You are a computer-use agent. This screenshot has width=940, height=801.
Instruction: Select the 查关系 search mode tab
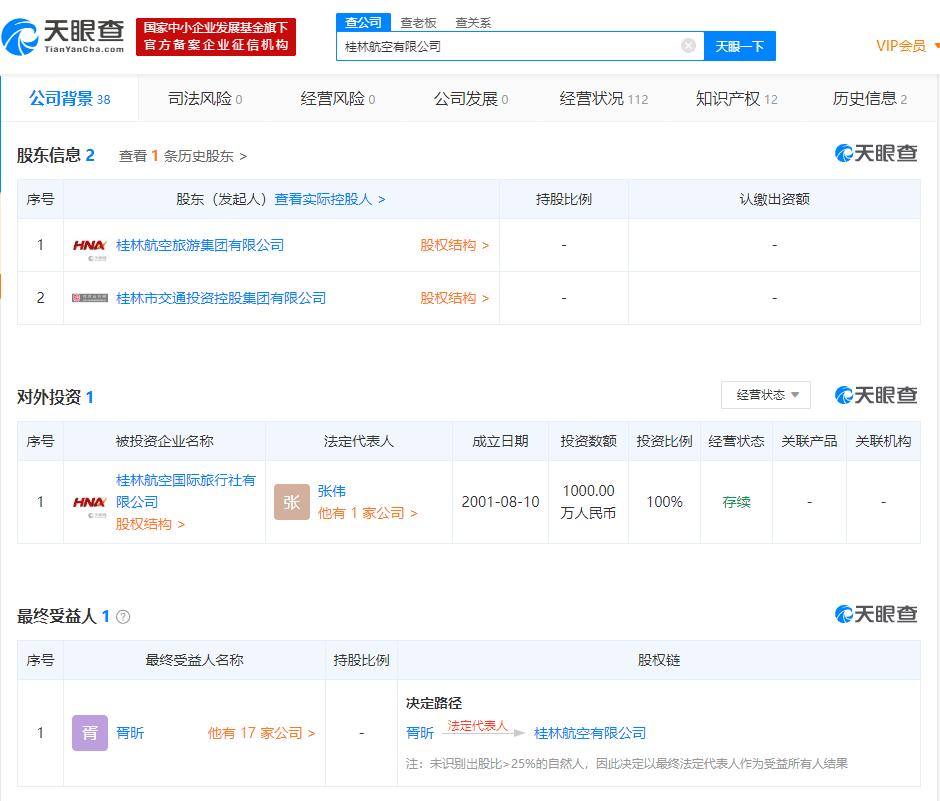point(473,23)
